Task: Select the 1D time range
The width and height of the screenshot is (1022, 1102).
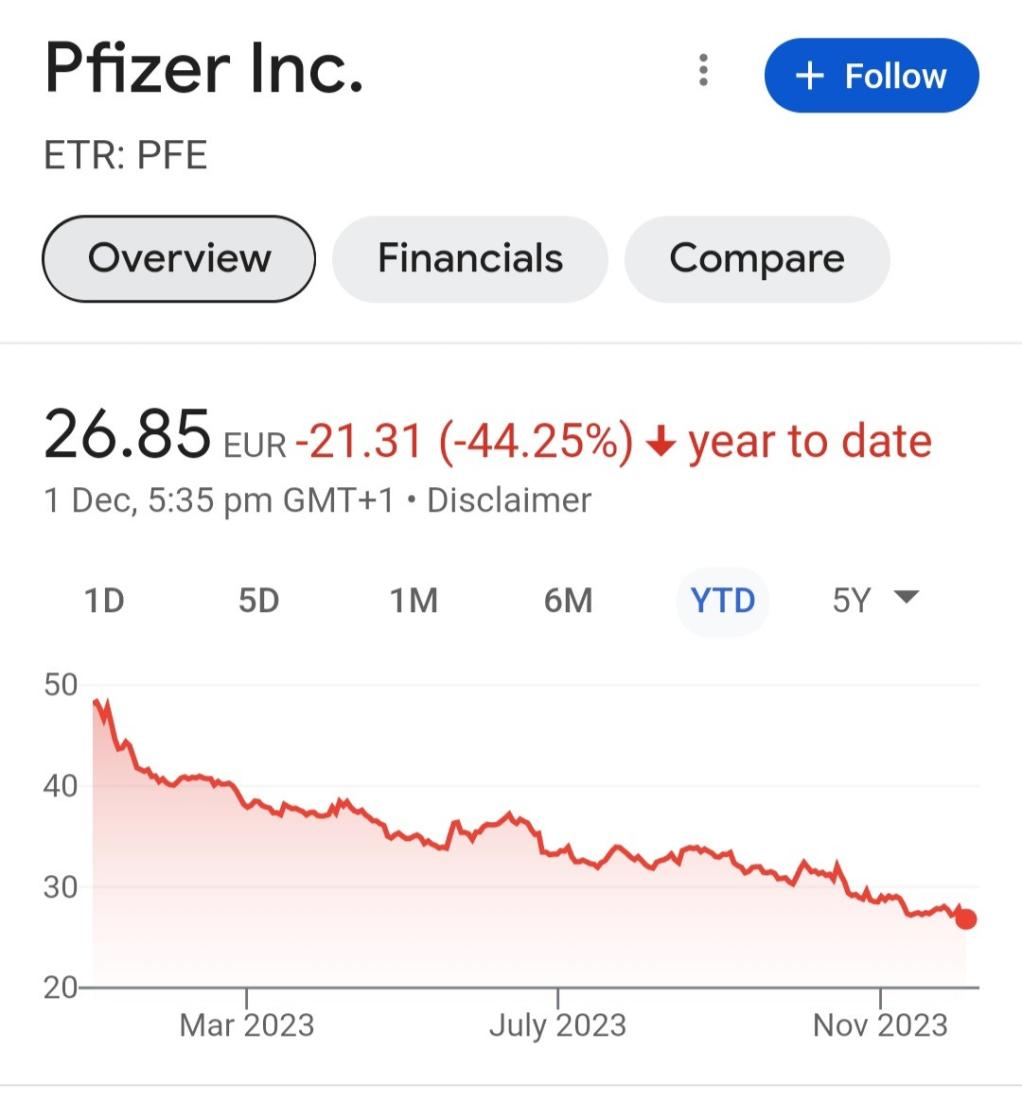Action: [x=104, y=601]
